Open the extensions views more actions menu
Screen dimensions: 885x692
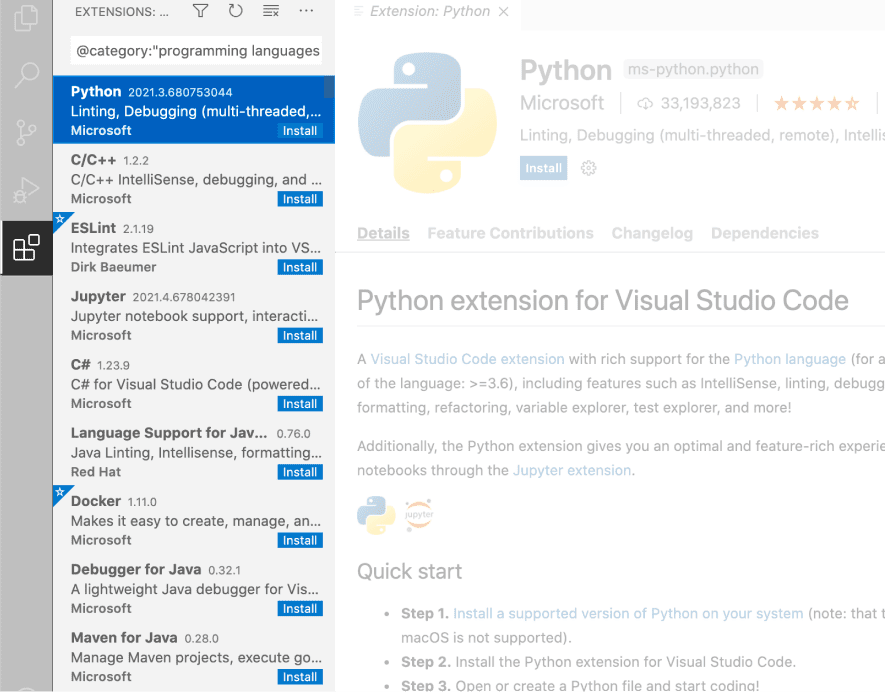[x=306, y=11]
